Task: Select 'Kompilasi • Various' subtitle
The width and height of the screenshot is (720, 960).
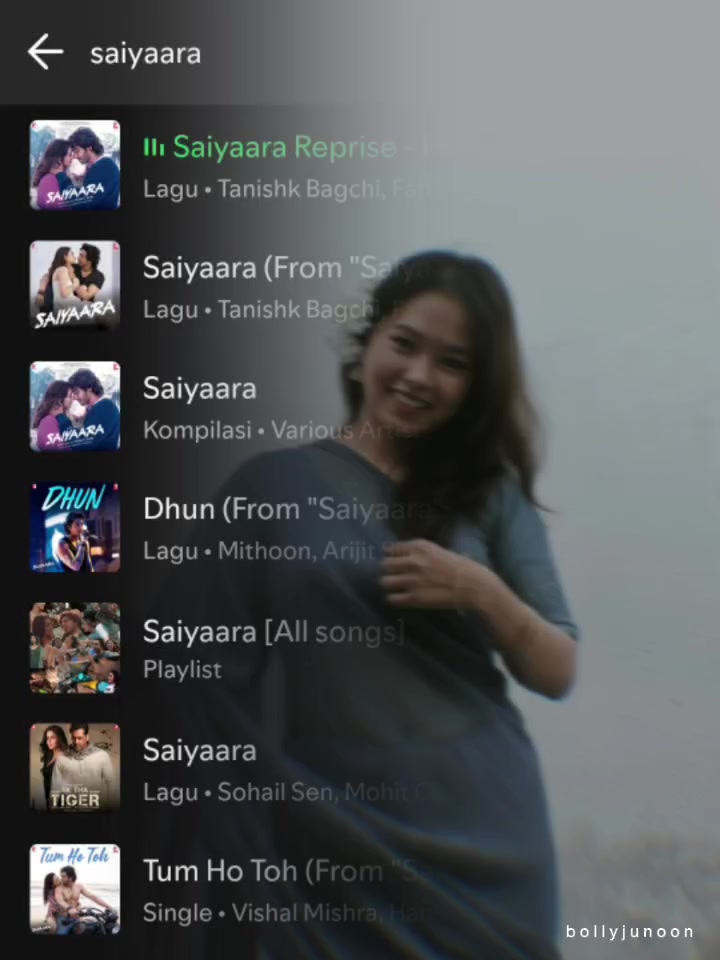Action: coord(248,430)
